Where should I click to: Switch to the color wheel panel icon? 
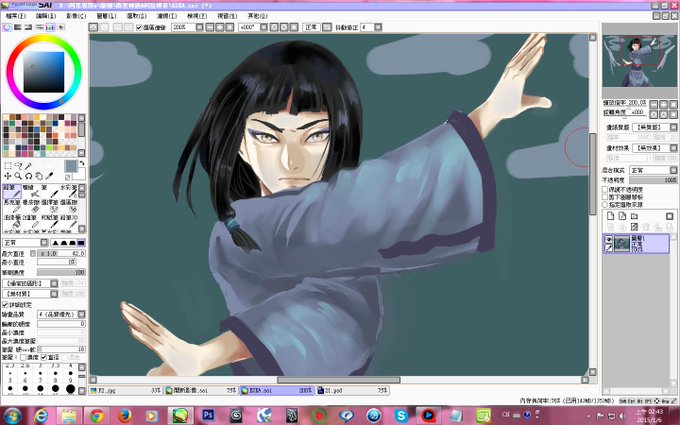pyautogui.click(x=7, y=27)
